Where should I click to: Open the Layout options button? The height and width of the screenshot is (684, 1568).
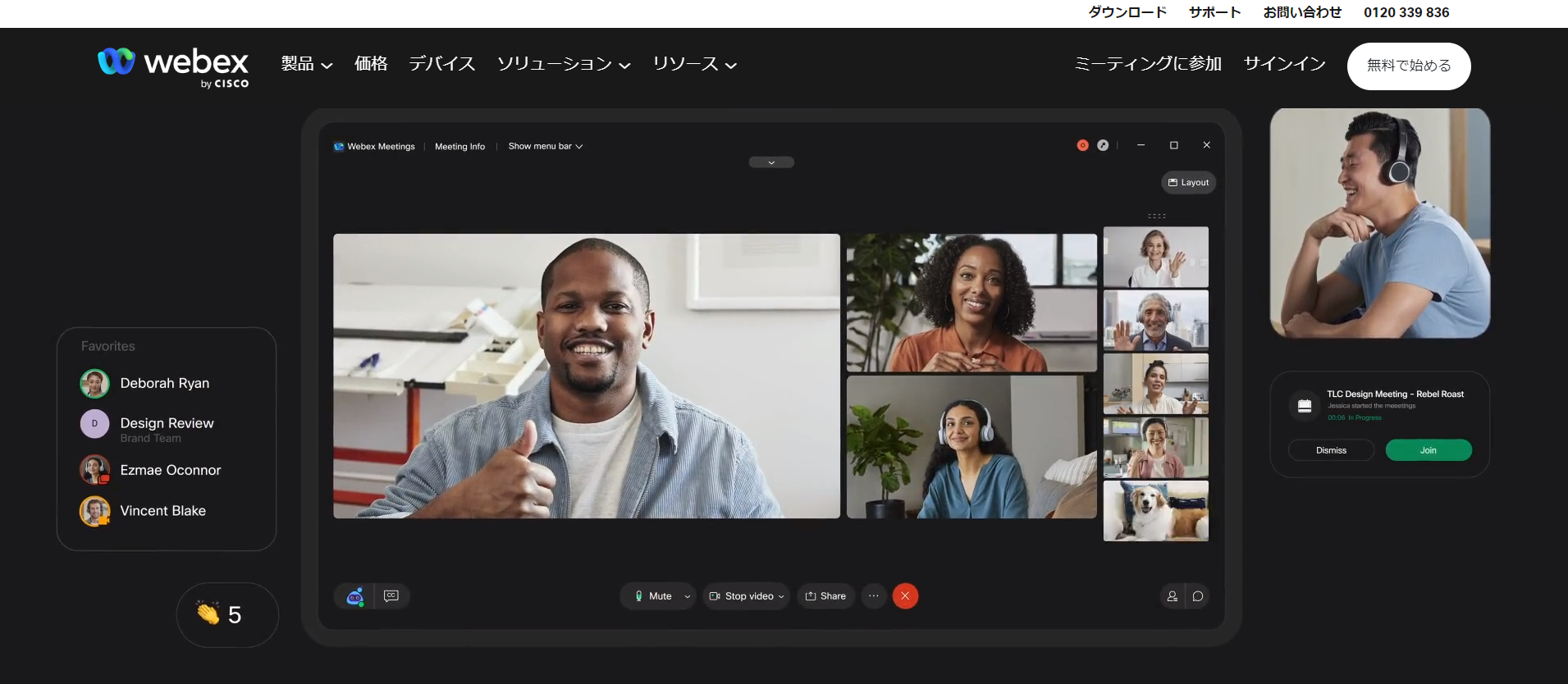(1188, 182)
